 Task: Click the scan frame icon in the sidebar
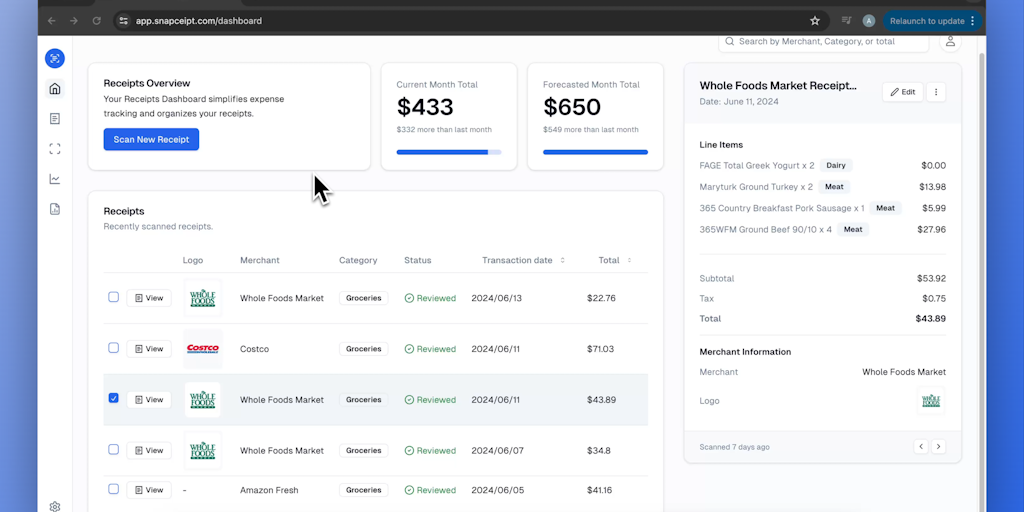(x=55, y=149)
